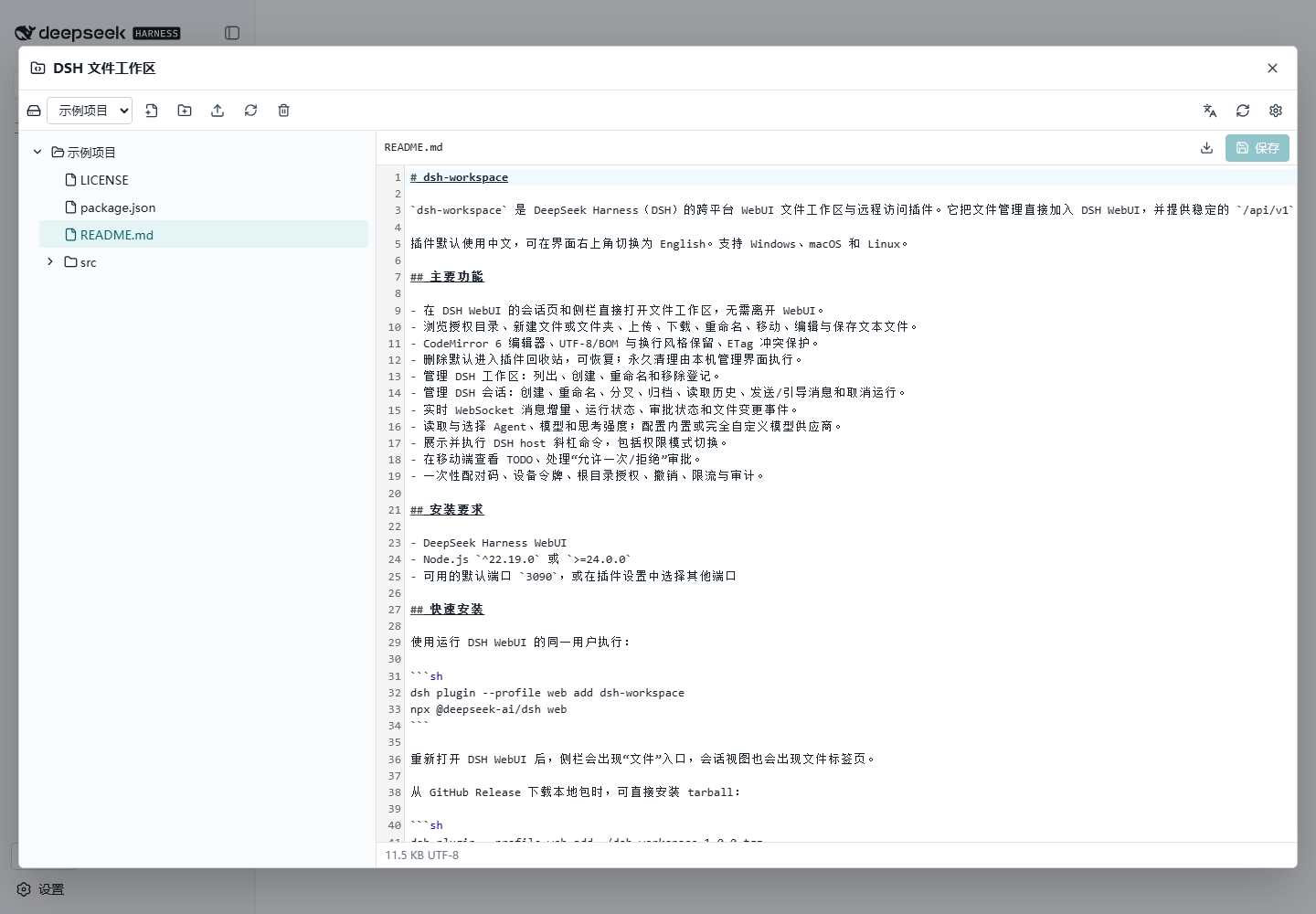
Task: Click the '## 主要功能' heading in the editor
Action: pos(447,277)
